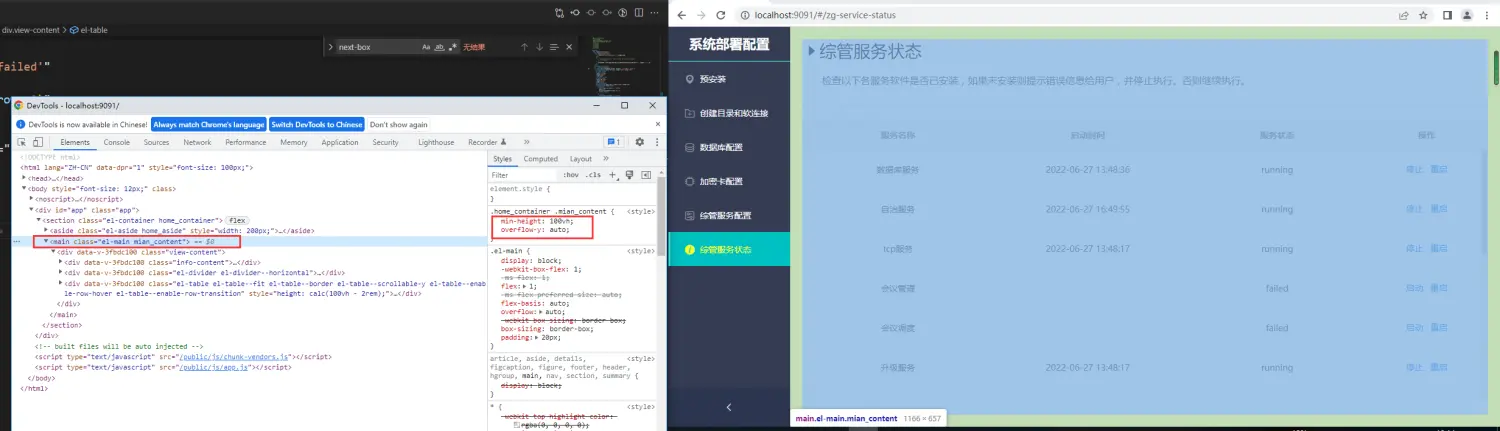Toggle the device toolbar icon in DevTools
Screen dimensions: 1500x431
tap(38, 143)
